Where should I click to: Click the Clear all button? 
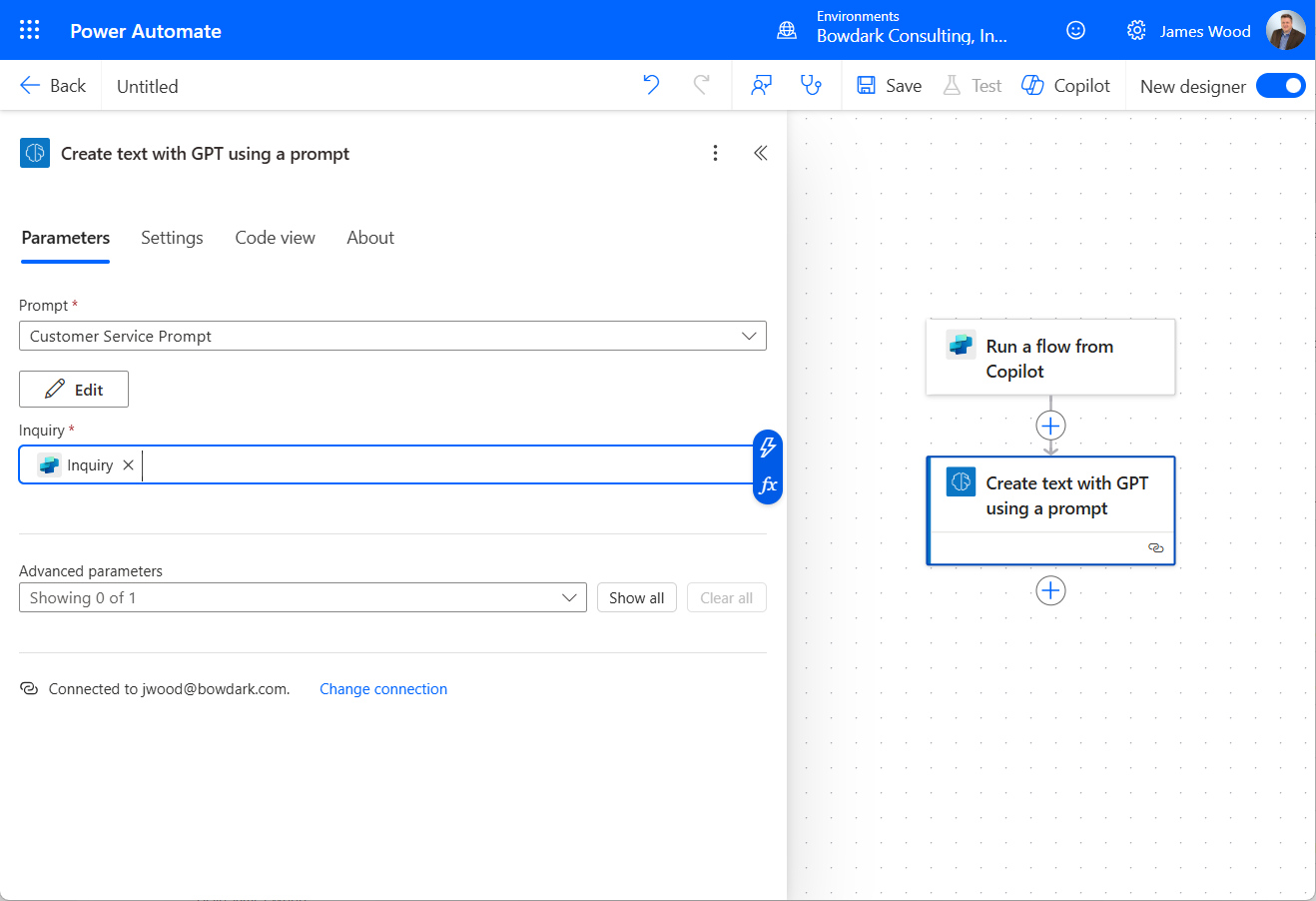coord(727,598)
